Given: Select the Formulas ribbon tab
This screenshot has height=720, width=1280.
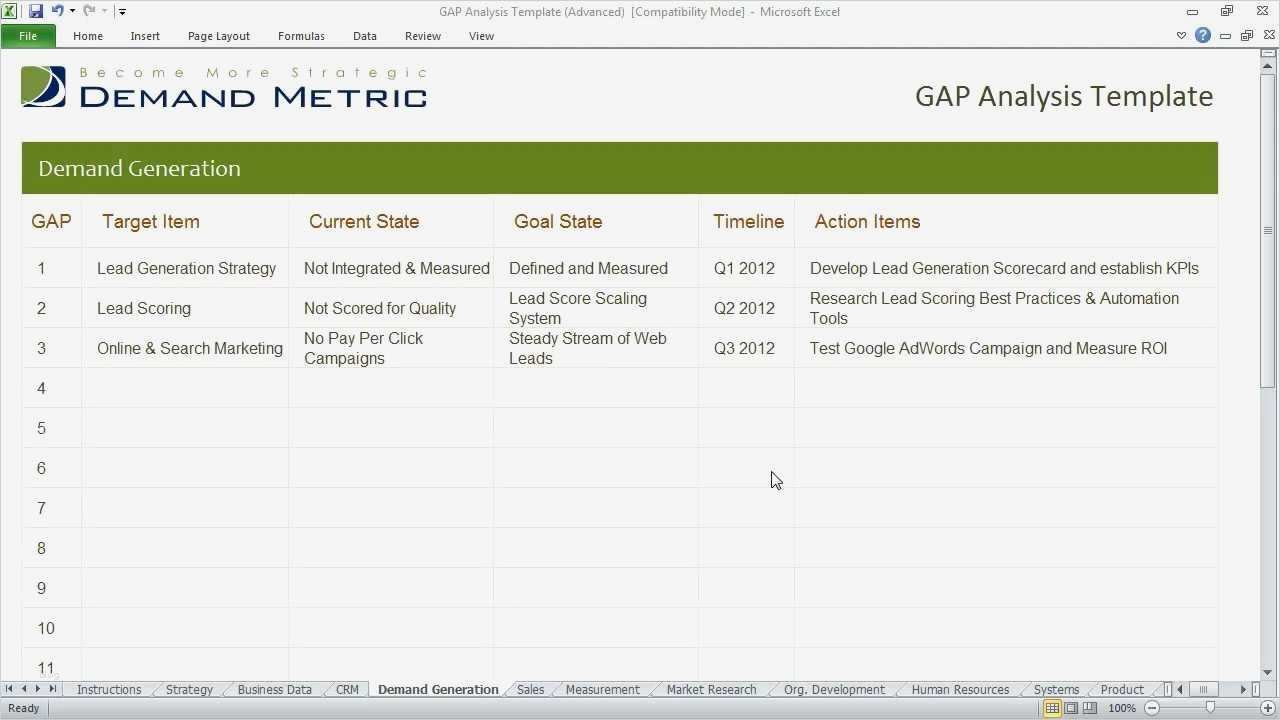Looking at the screenshot, I should tap(301, 36).
